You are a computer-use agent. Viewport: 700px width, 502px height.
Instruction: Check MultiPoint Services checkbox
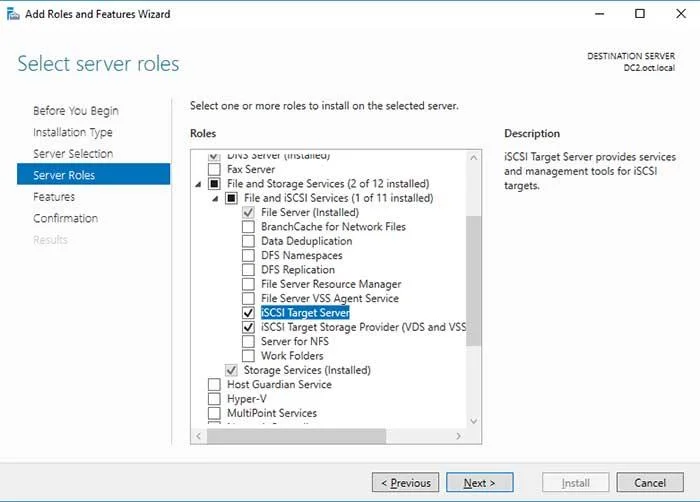[x=214, y=413]
